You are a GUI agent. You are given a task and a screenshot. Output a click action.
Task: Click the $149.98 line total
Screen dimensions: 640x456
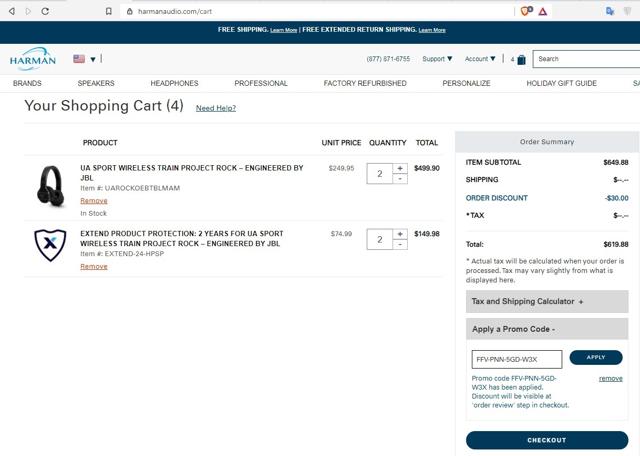[427, 234]
